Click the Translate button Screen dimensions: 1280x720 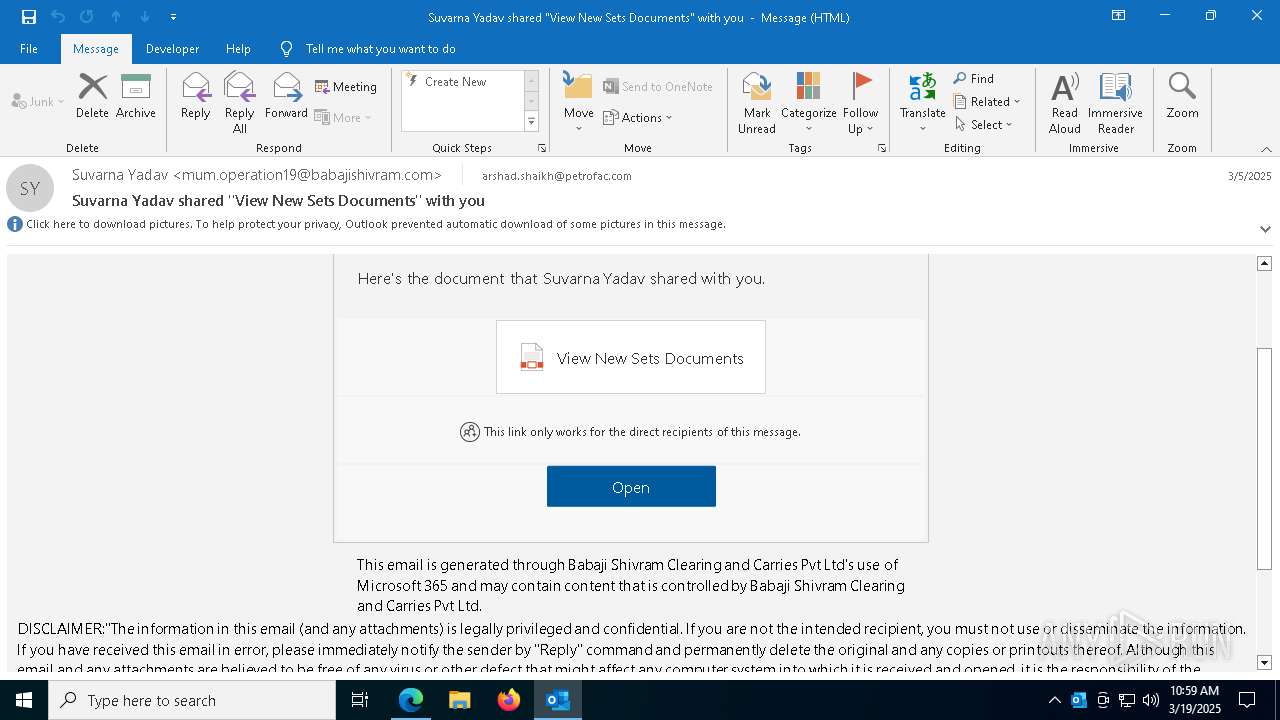coord(922,102)
